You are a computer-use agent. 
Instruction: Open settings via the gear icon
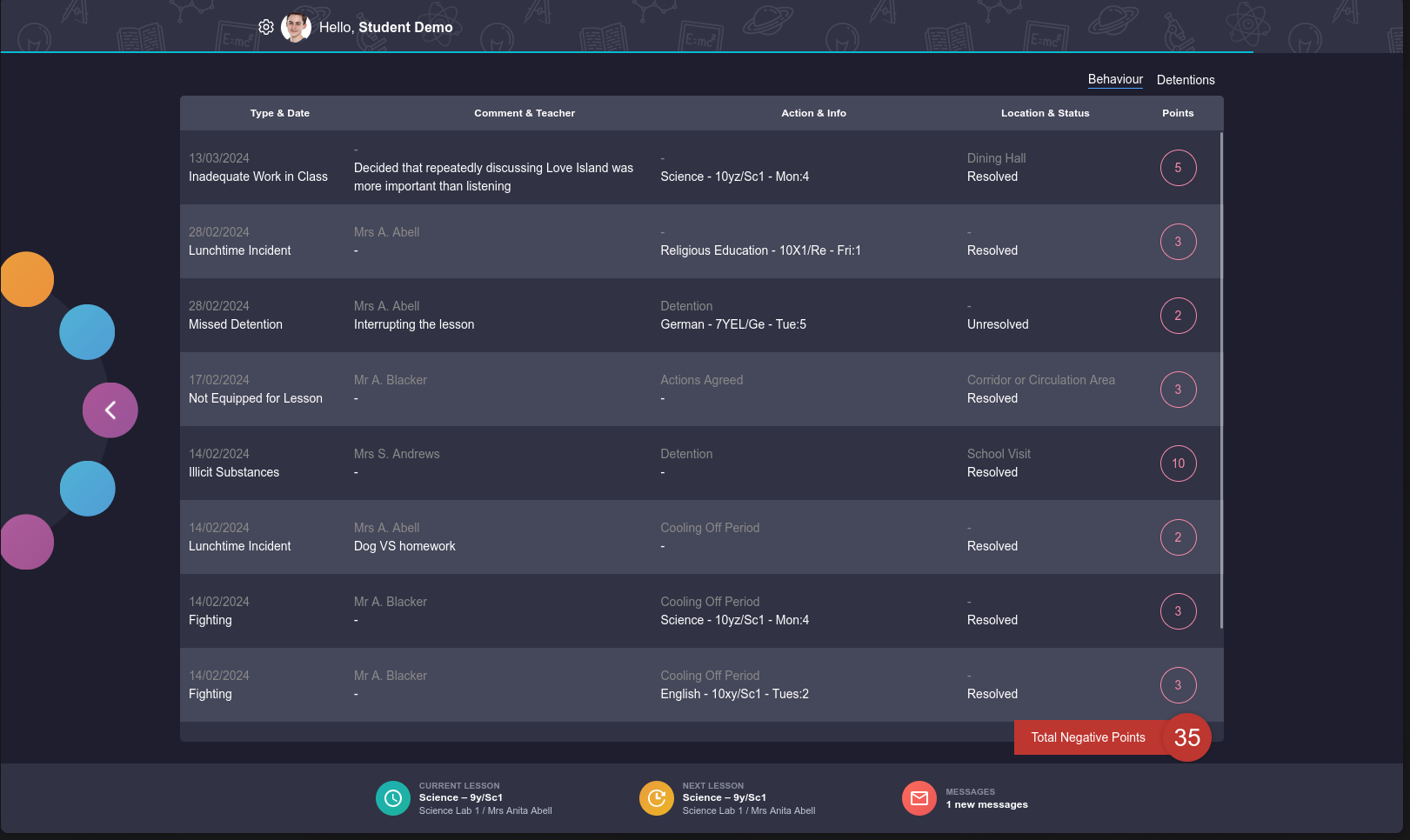point(266,27)
